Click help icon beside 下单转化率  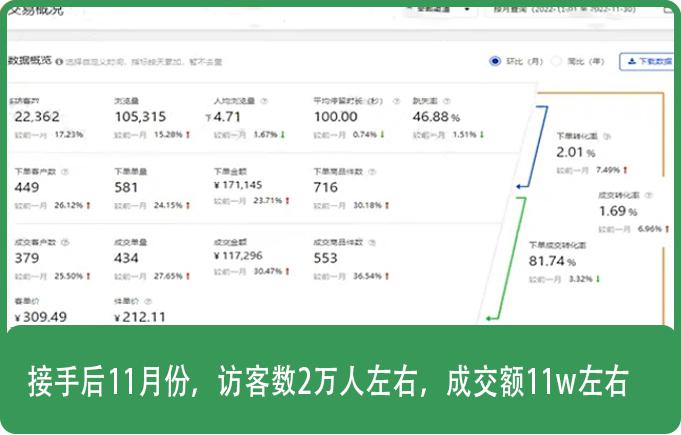[605, 135]
